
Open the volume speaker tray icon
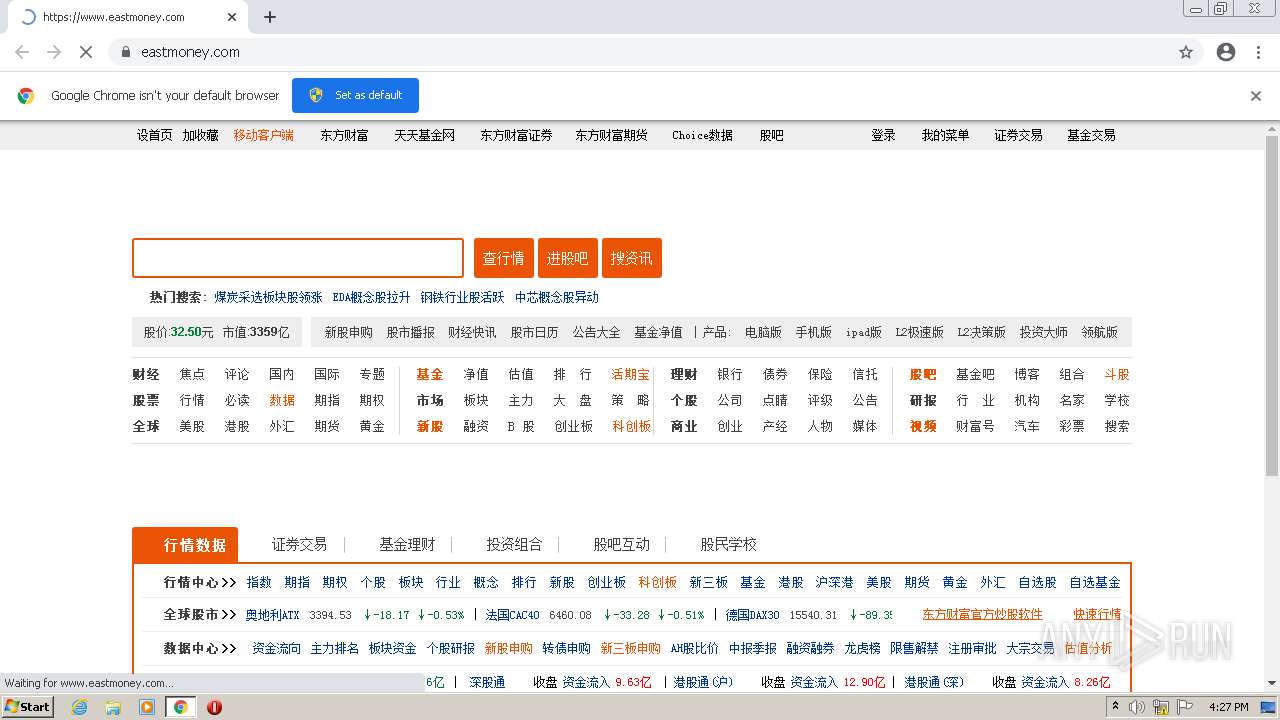[1137, 707]
